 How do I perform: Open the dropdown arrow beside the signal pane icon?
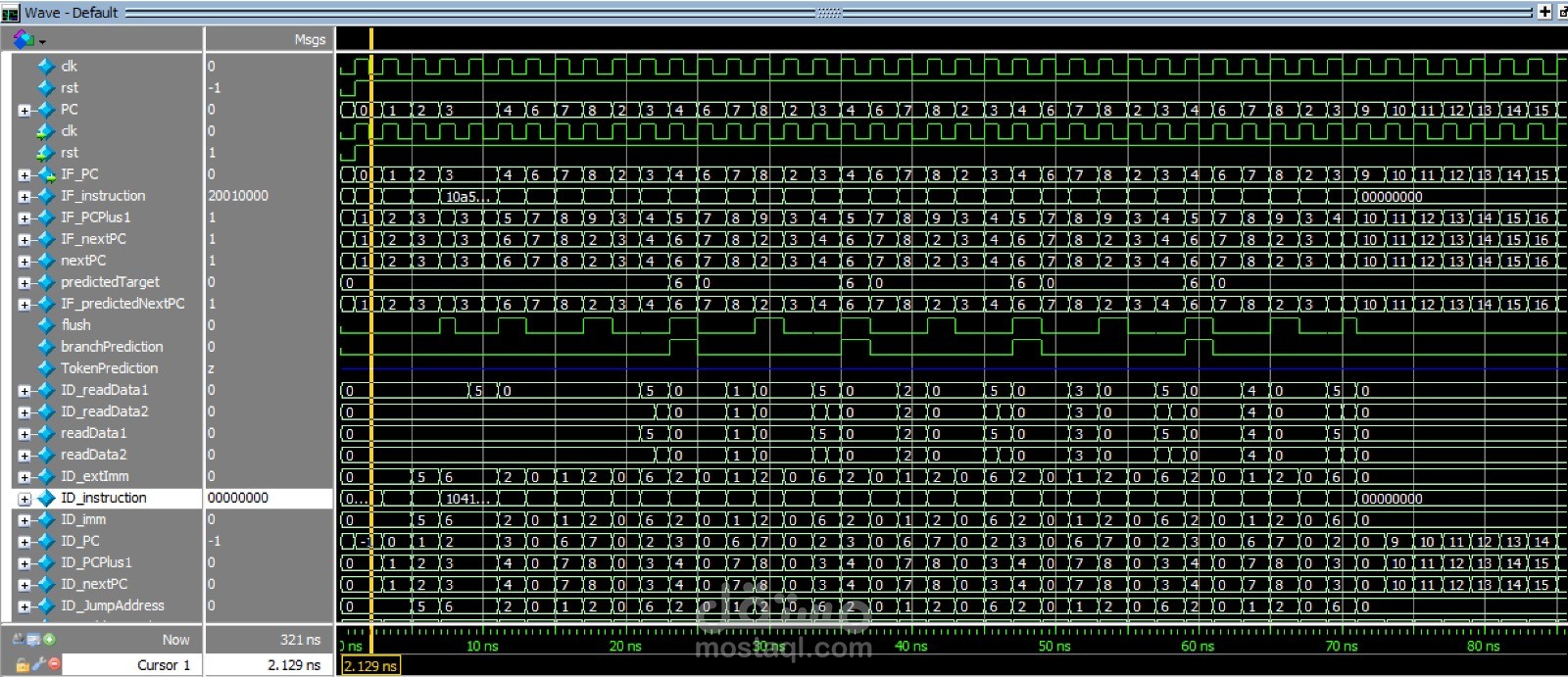(42, 42)
